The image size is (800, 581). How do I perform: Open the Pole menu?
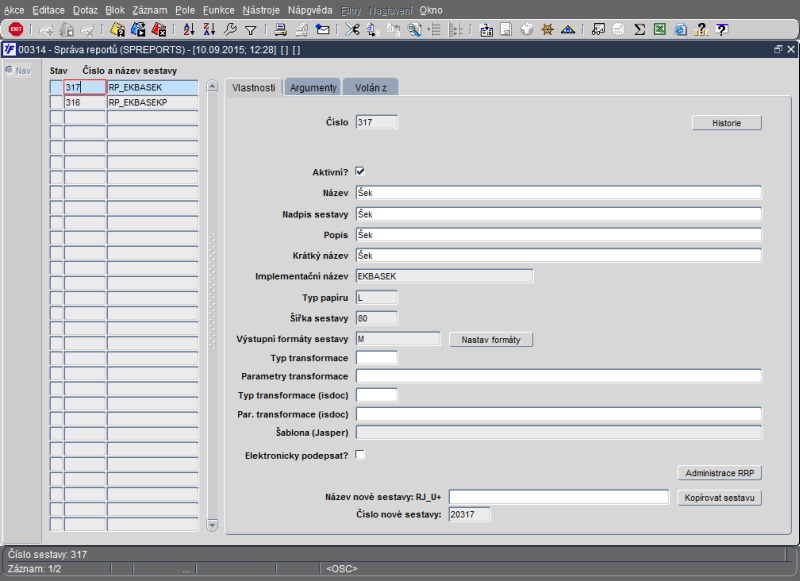[185, 10]
